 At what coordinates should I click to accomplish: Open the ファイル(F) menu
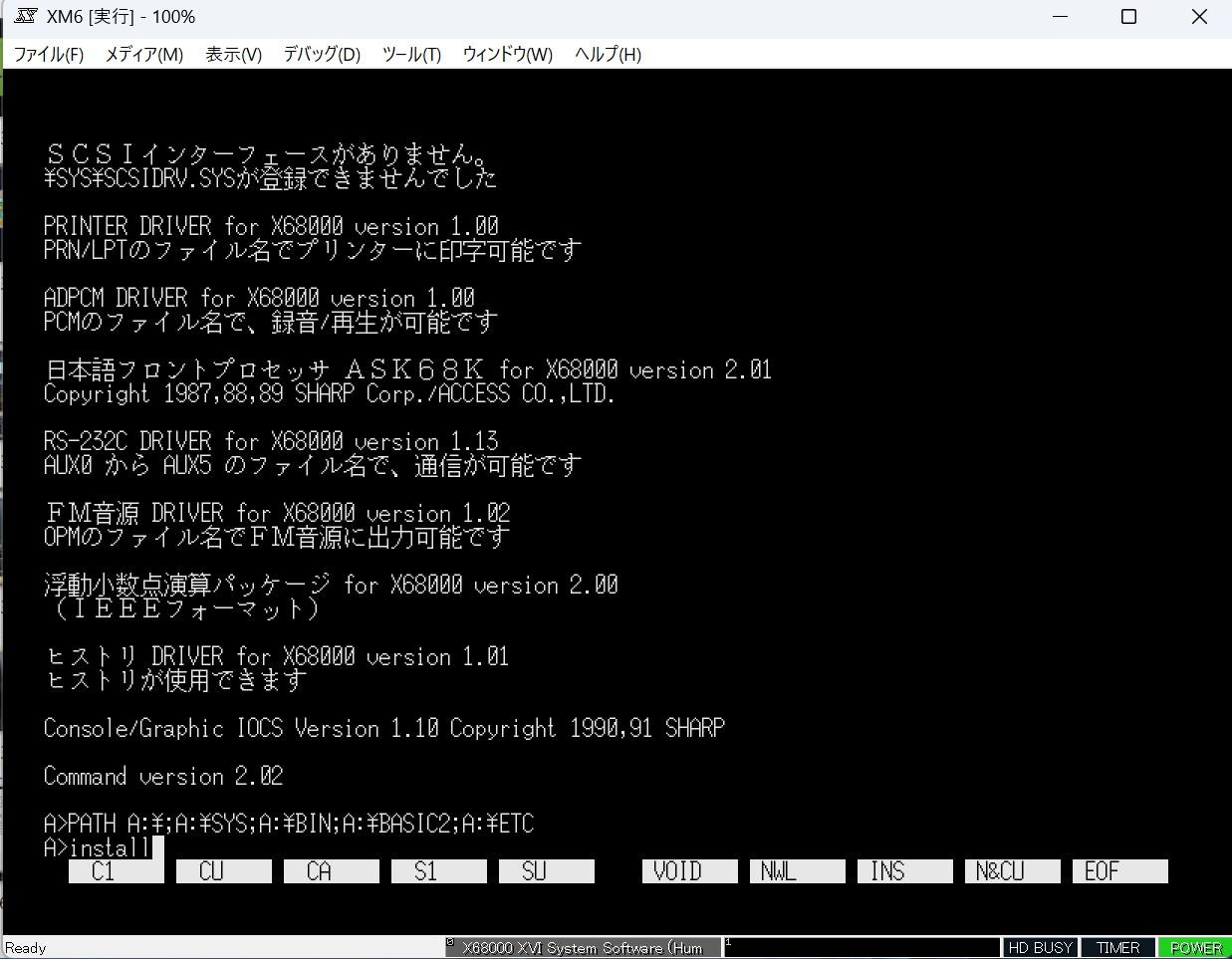tap(48, 55)
